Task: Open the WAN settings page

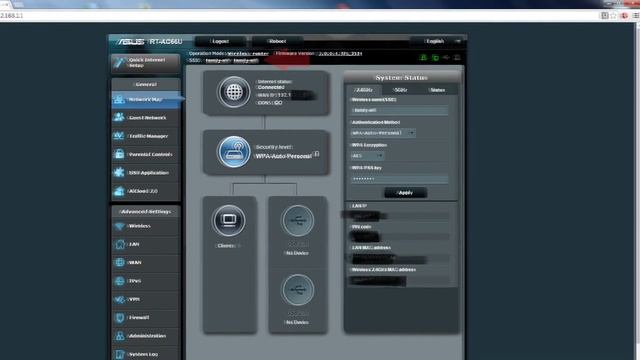Action: (145, 262)
